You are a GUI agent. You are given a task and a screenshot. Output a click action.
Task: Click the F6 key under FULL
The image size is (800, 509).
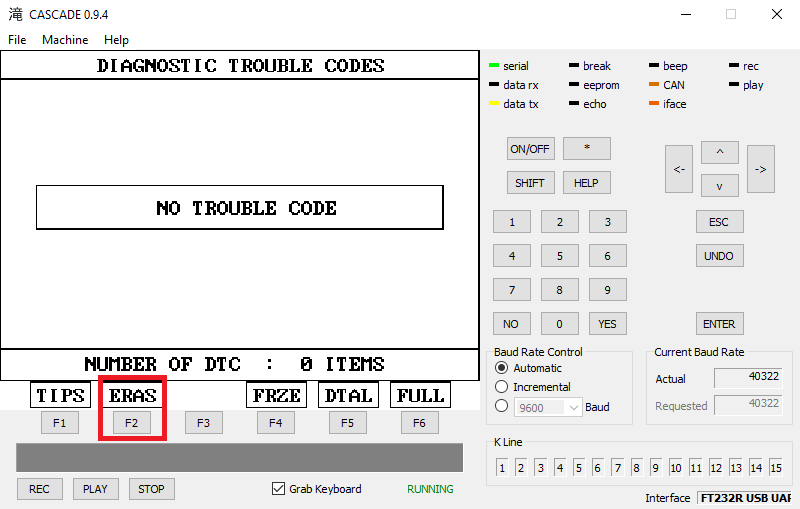tap(419, 423)
